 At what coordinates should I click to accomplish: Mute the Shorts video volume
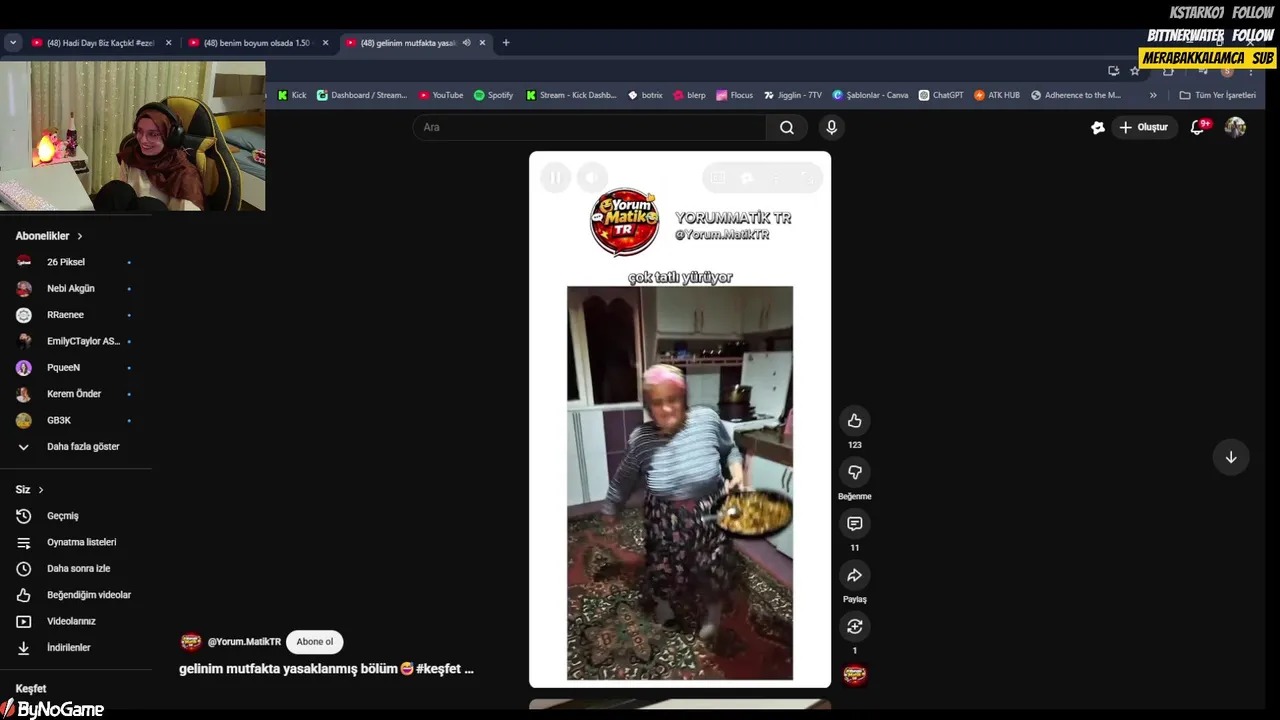pos(592,178)
